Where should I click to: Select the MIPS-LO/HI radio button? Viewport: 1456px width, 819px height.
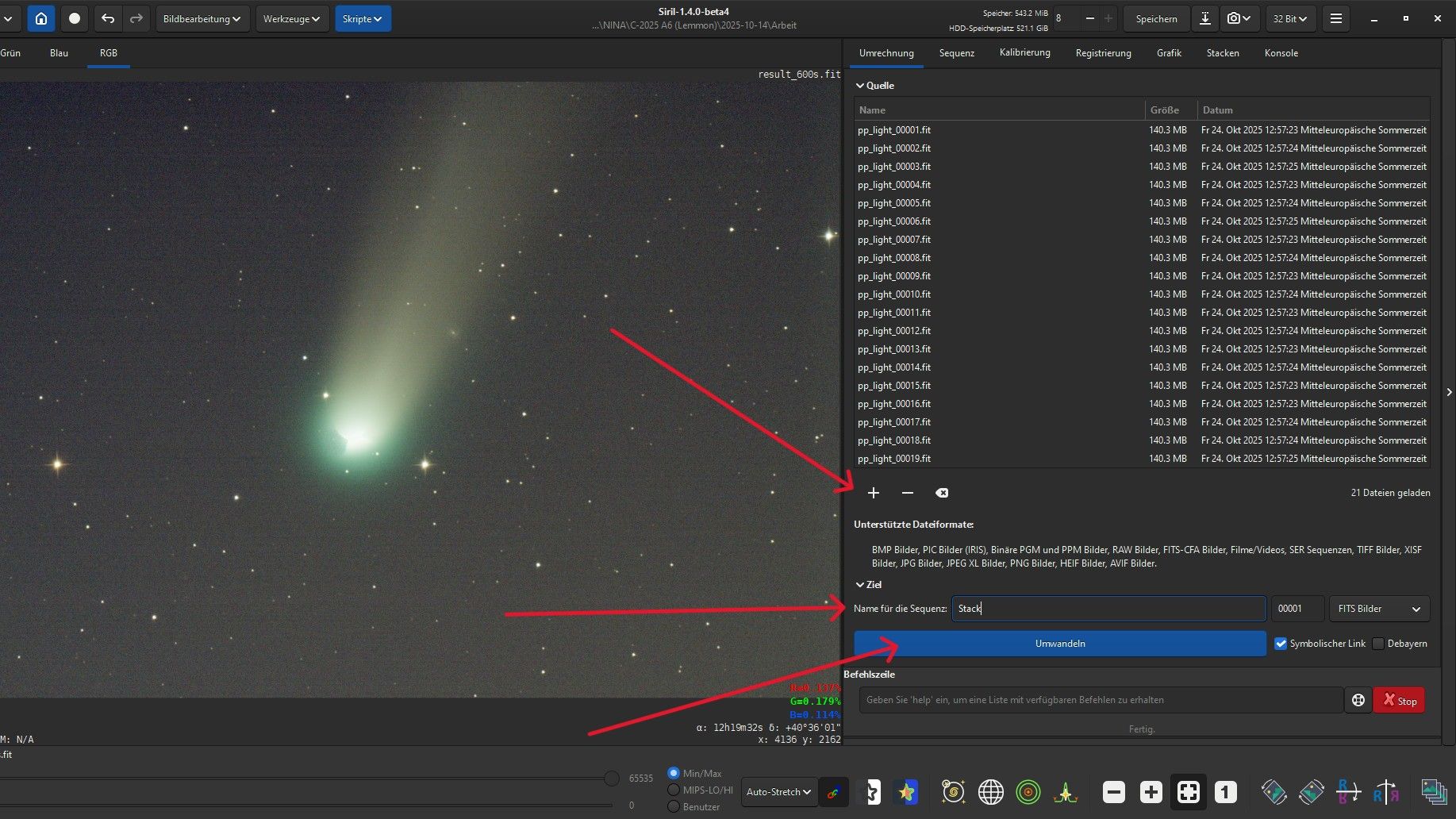point(674,790)
